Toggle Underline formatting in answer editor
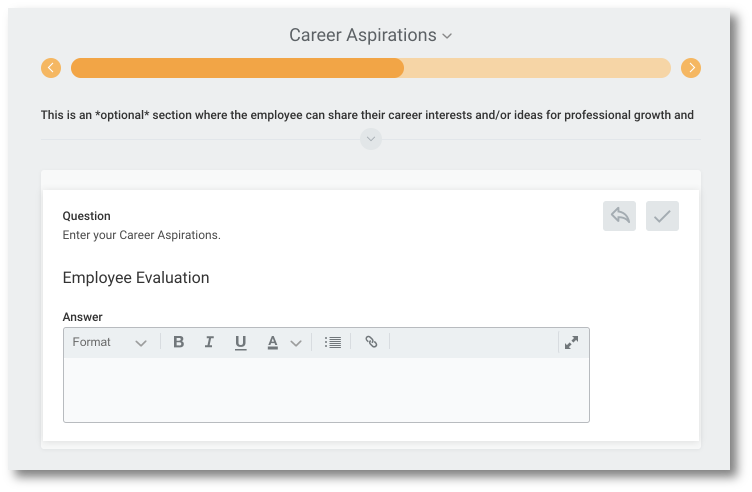Screen dimensions: 752x492 pos(240,342)
